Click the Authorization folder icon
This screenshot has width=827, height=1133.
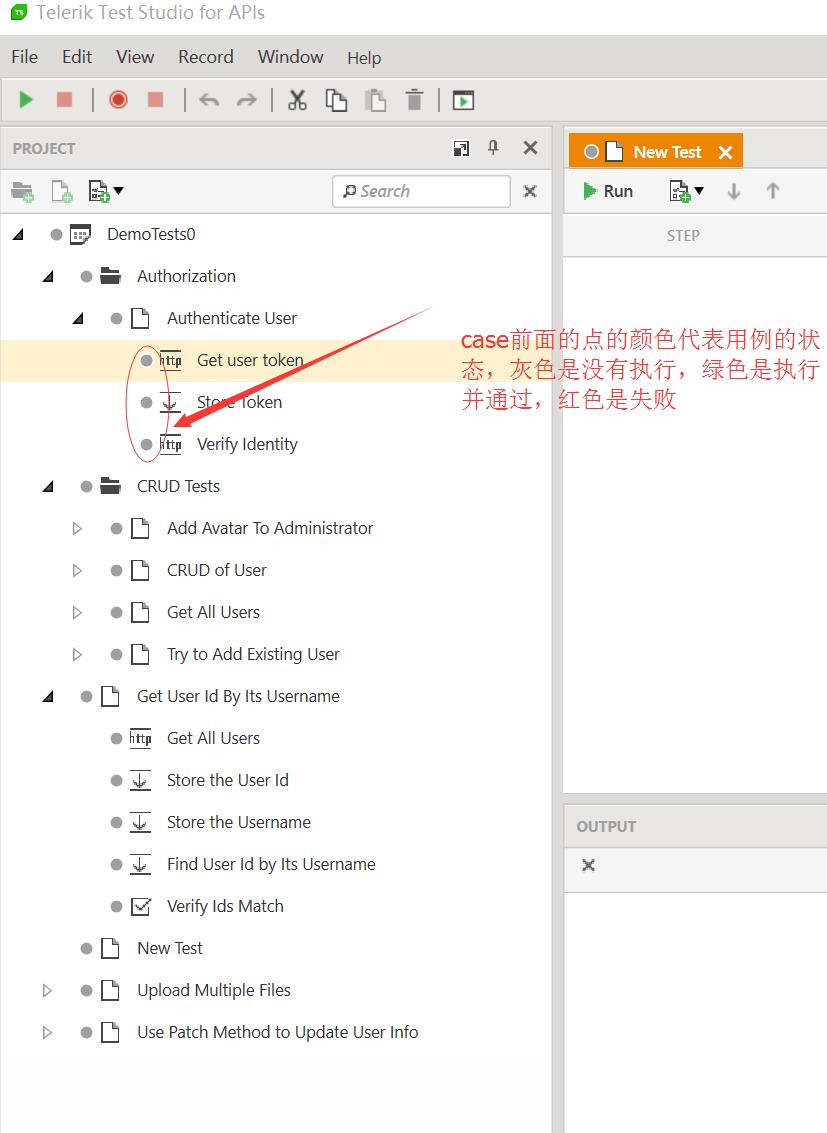tap(111, 276)
